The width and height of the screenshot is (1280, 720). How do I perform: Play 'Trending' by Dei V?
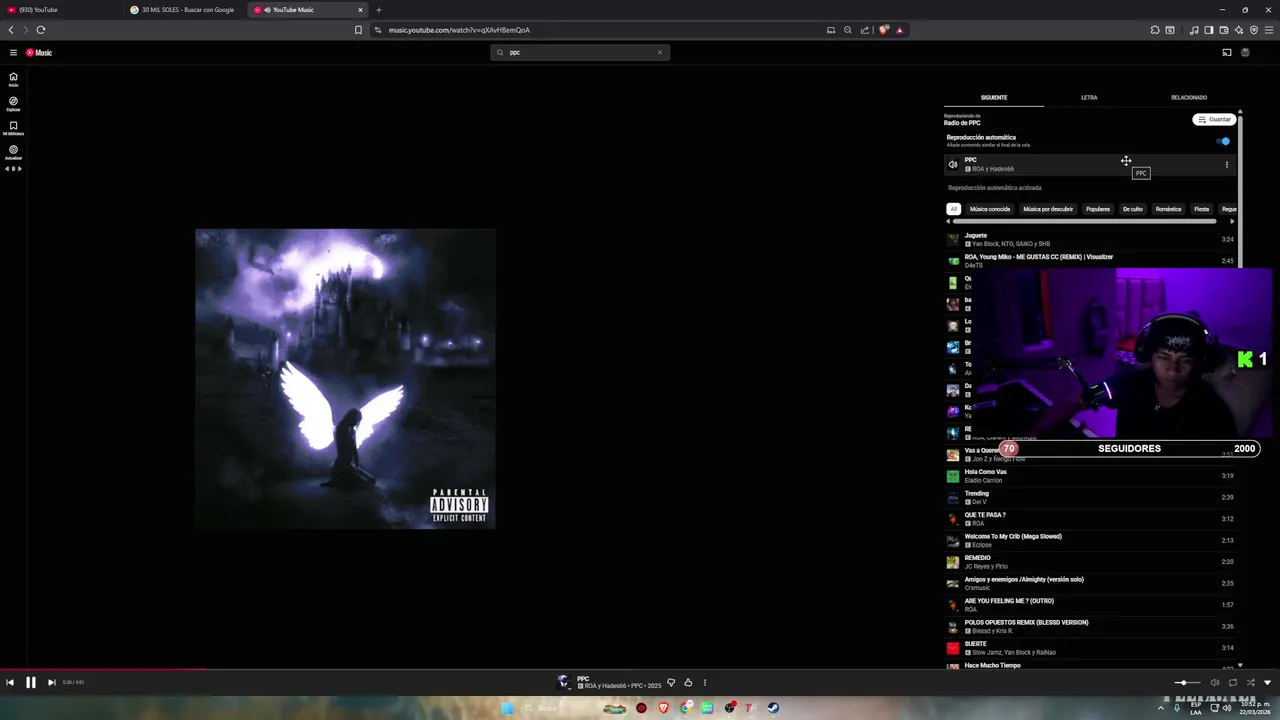click(x=1090, y=497)
